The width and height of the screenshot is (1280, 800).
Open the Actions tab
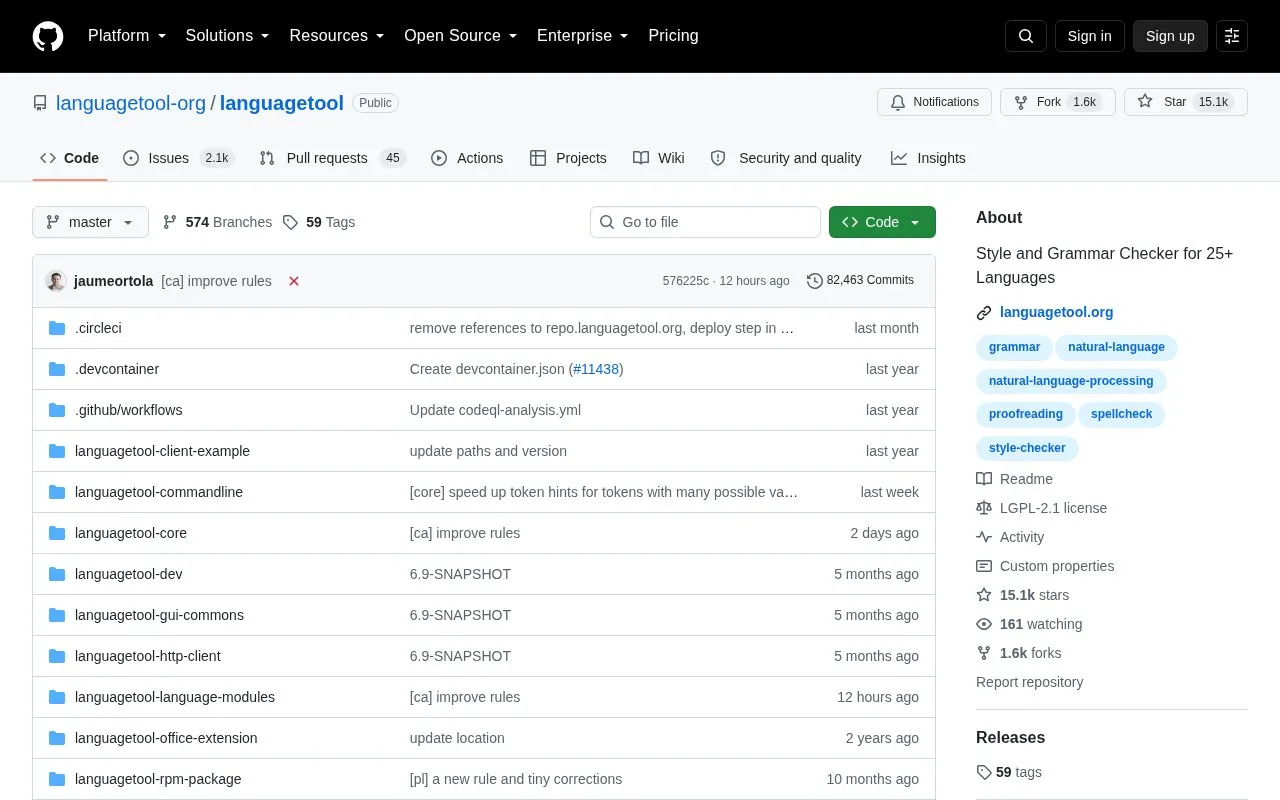[x=467, y=158]
